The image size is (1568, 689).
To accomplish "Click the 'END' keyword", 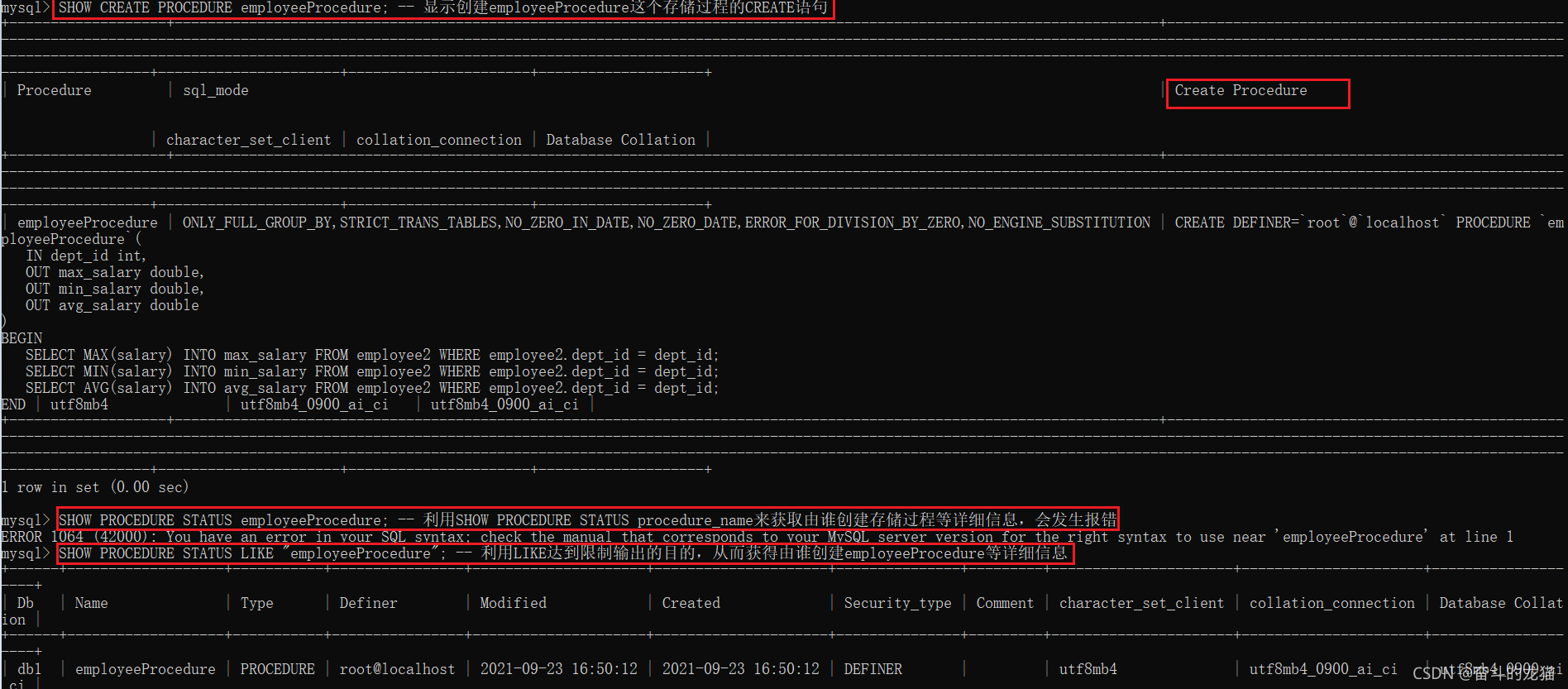I will coord(13,404).
